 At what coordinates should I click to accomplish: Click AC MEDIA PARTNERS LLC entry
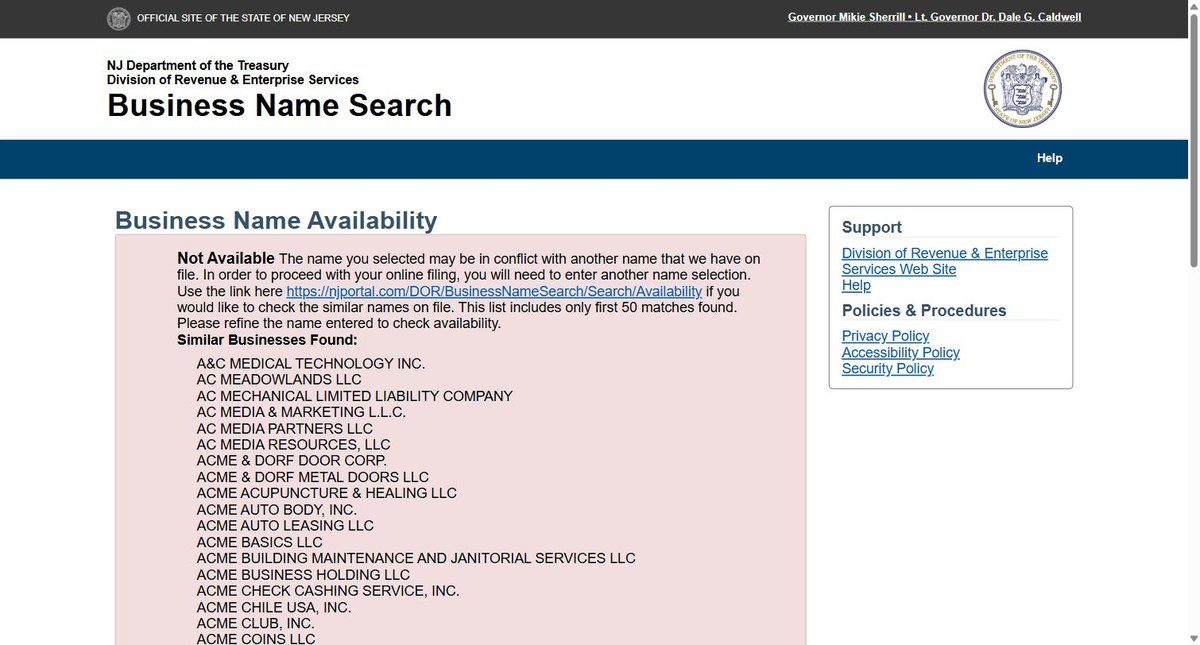pyautogui.click(x=285, y=428)
